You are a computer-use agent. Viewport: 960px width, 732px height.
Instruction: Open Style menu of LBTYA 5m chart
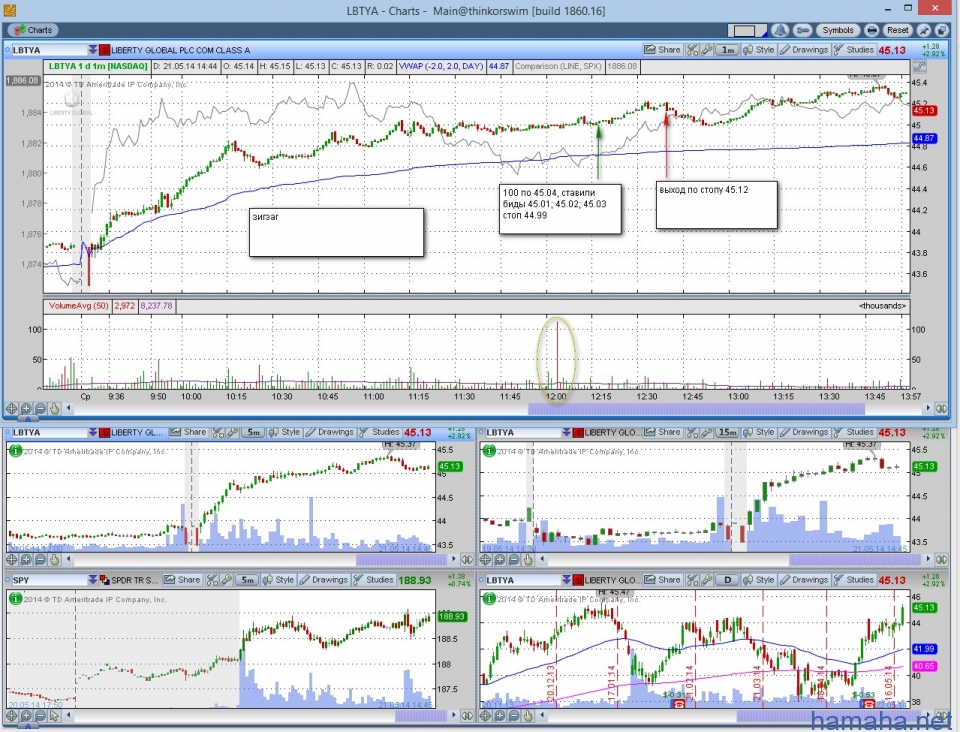[x=285, y=433]
